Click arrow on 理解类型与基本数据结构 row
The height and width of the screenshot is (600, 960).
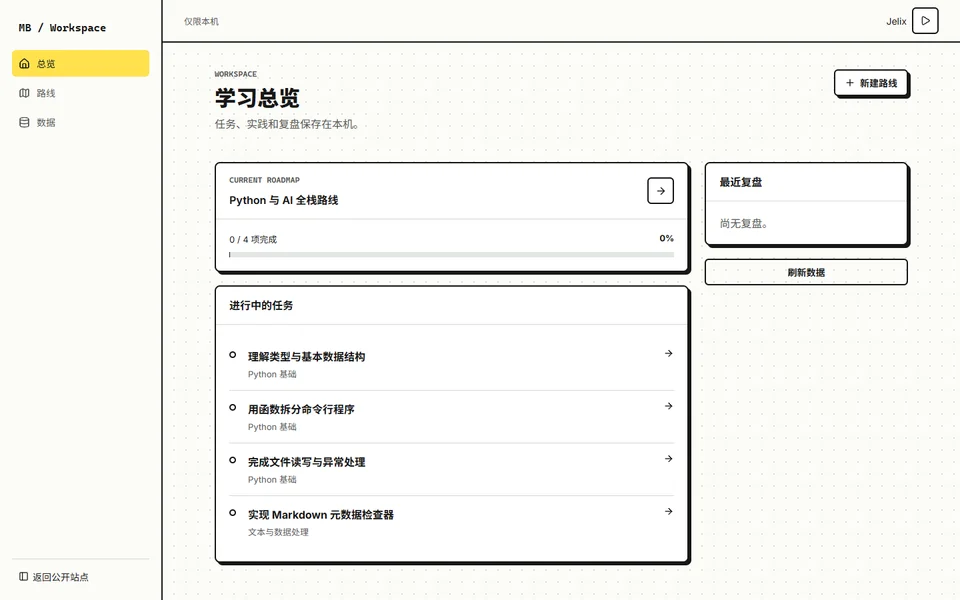point(669,353)
